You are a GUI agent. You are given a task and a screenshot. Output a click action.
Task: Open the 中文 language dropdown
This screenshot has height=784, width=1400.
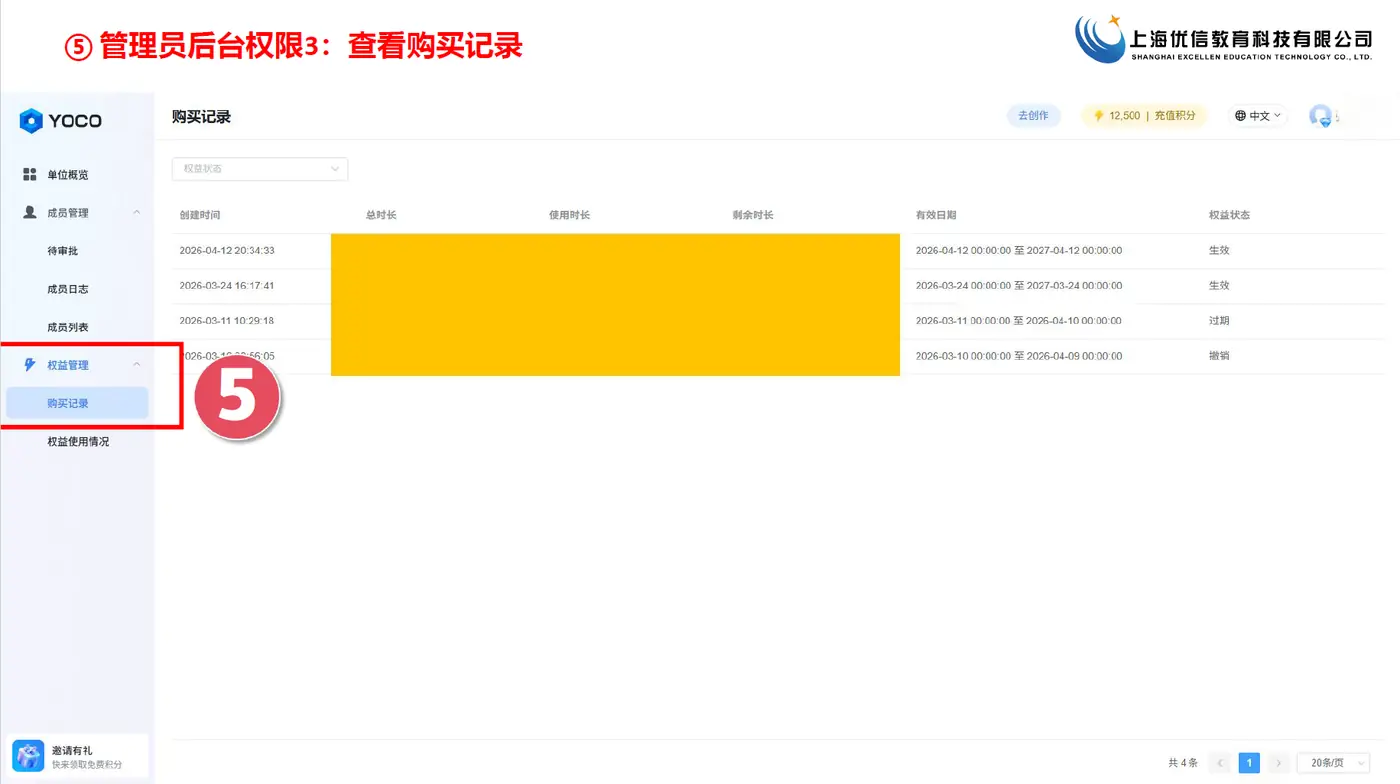coord(1258,116)
